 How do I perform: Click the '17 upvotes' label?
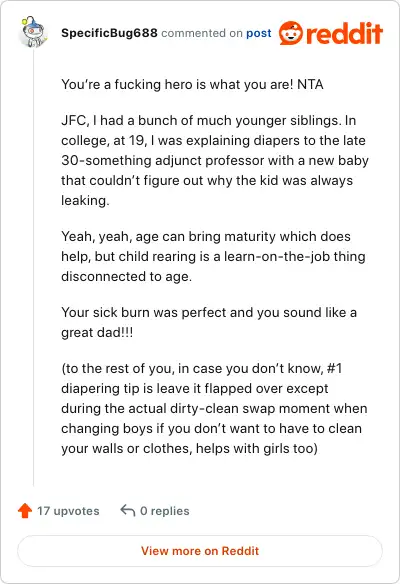[x=68, y=511]
